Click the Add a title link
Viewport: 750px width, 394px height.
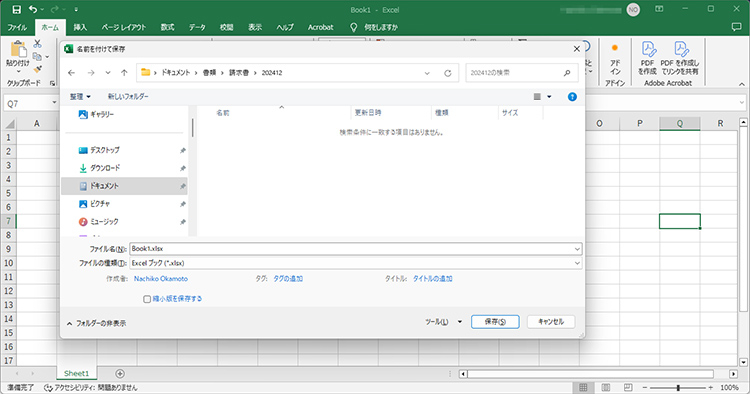click(432, 279)
